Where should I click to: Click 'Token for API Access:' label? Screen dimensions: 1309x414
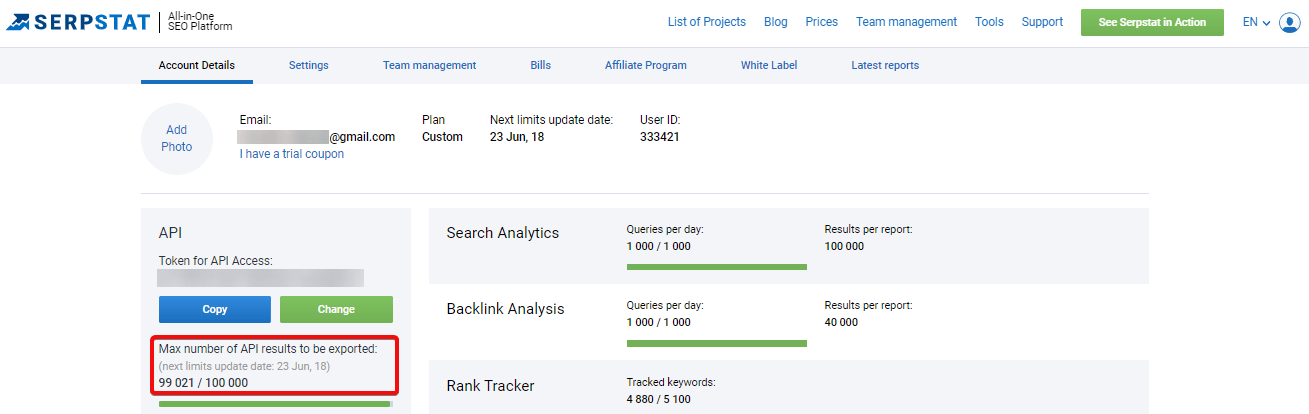(x=216, y=261)
